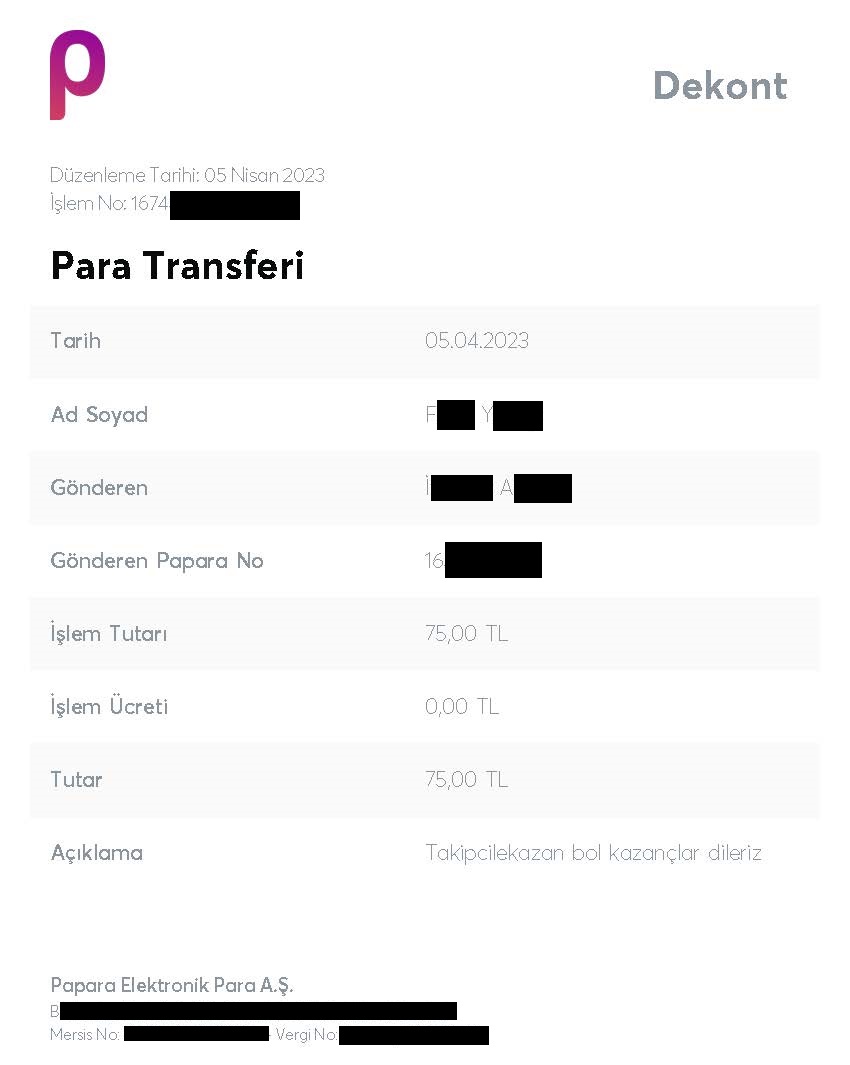This screenshot has width=850, height=1065.
Task: Click the İşlem Tutarı label
Action: 109,633
